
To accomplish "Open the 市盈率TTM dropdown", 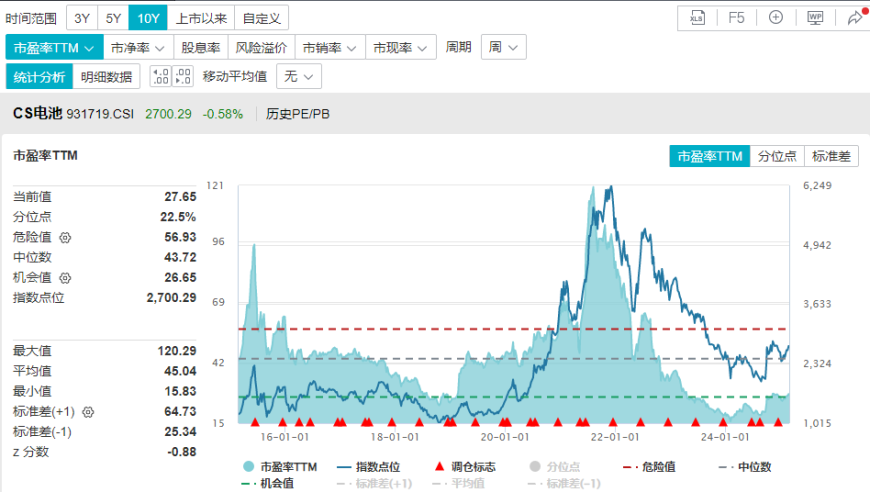I will pos(54,48).
